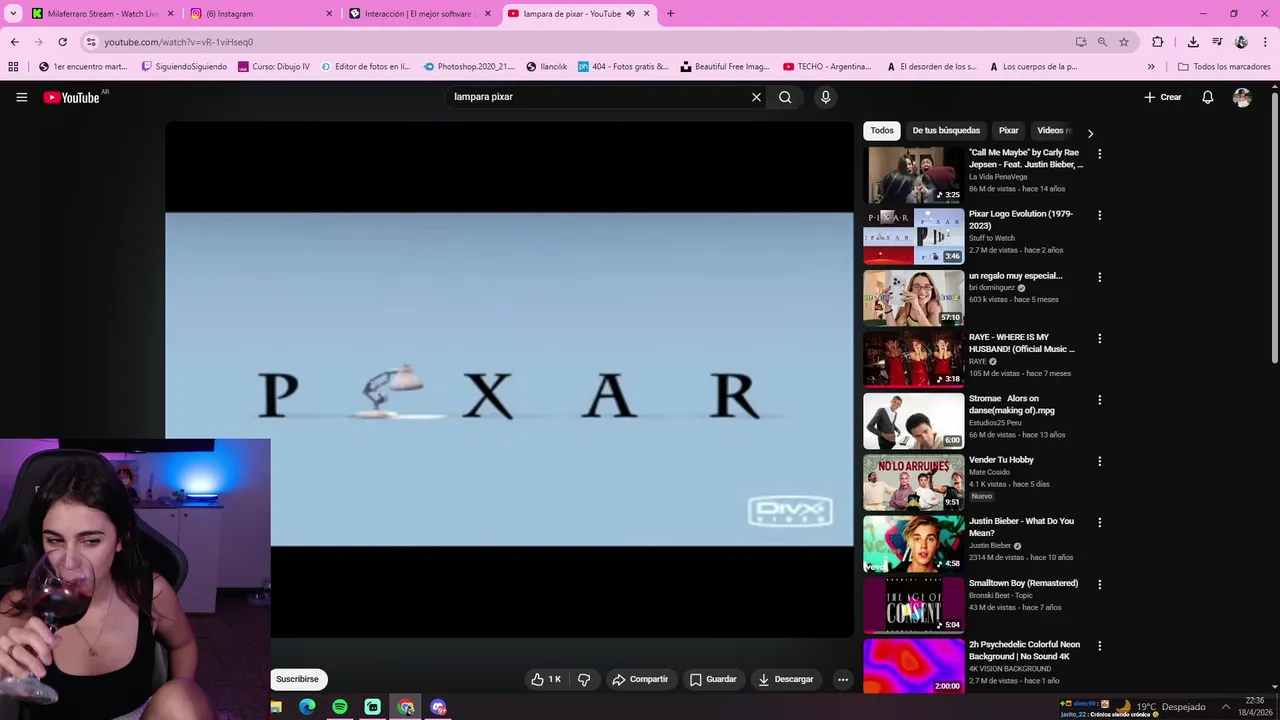Open Spotify from the taskbar
Screen dimensions: 1280x720
[x=340, y=707]
